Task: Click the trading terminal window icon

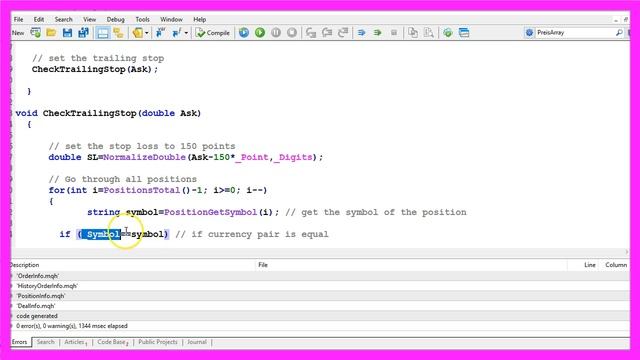Action: pos(464,33)
